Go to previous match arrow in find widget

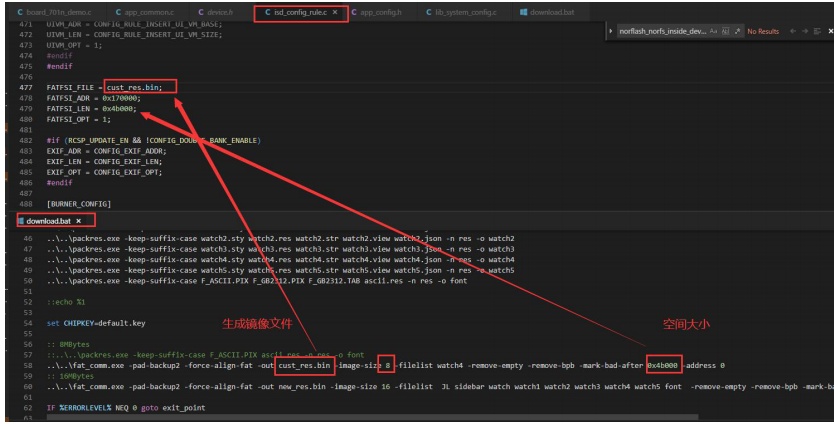point(793,31)
